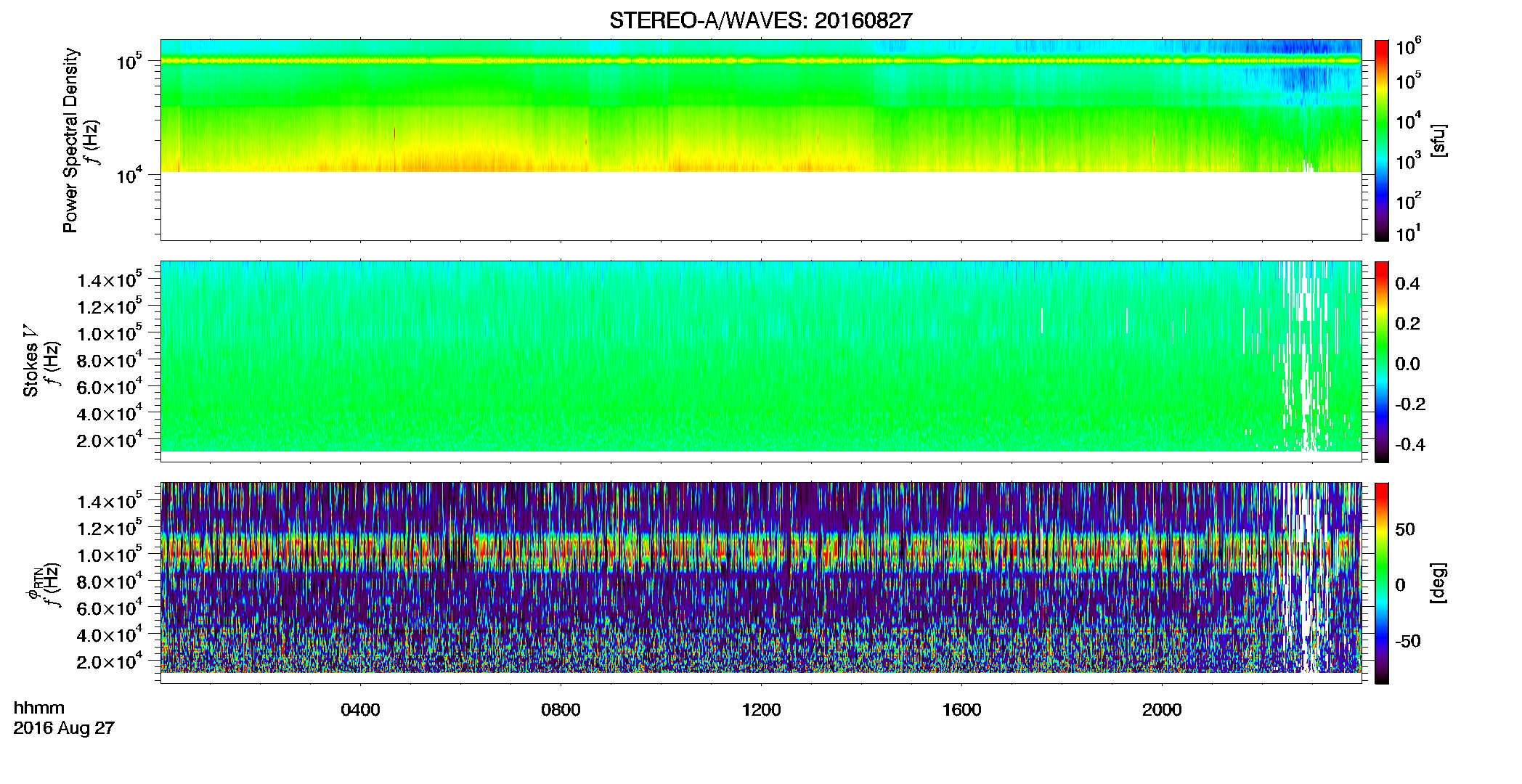
Task: Click the STEREO-A/WAVES: 20160827 plot title
Action: click(760, 21)
